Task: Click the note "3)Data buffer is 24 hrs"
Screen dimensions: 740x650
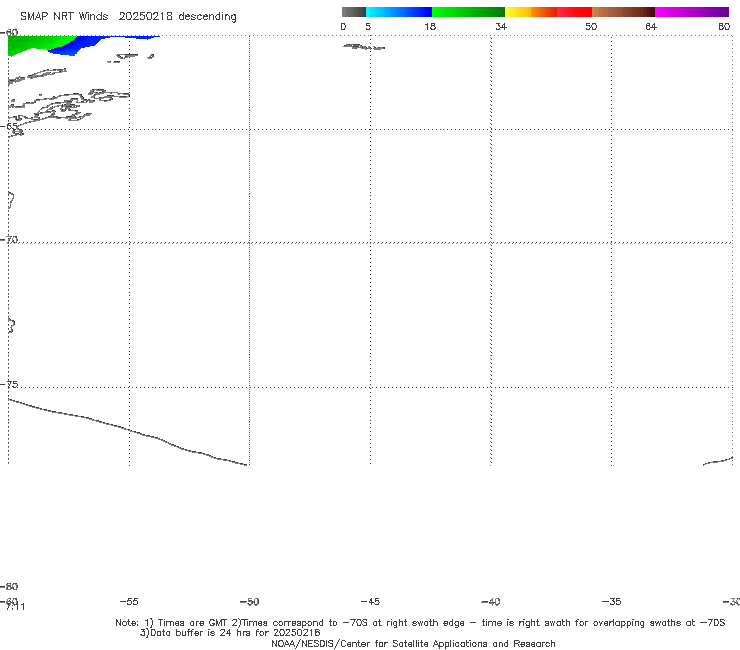Action: pyautogui.click(x=230, y=633)
